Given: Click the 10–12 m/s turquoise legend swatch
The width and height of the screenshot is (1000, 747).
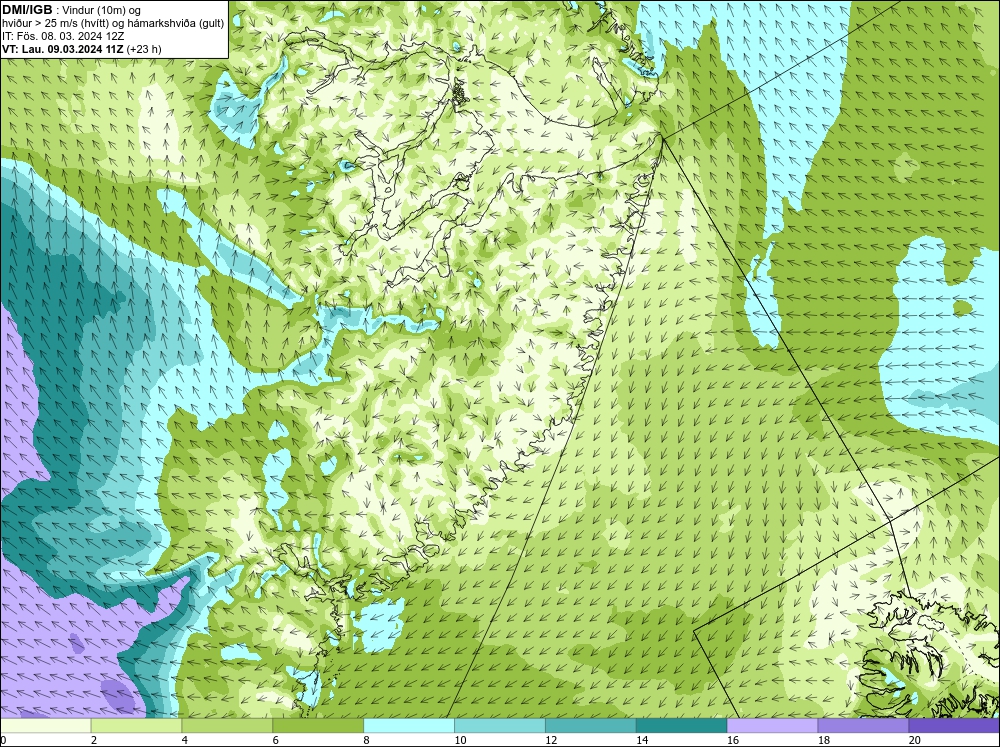Looking at the screenshot, I should pyautogui.click(x=499, y=726).
